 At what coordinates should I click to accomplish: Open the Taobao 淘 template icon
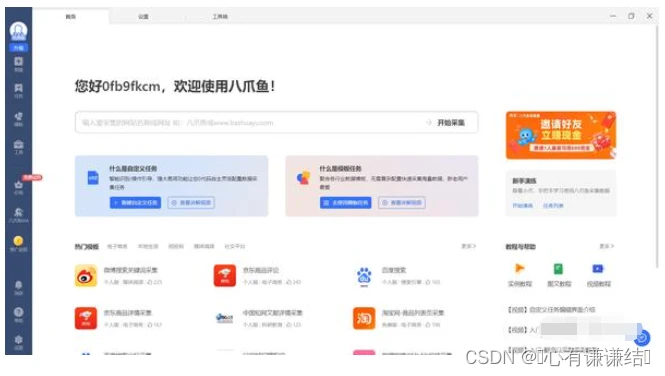coord(364,318)
